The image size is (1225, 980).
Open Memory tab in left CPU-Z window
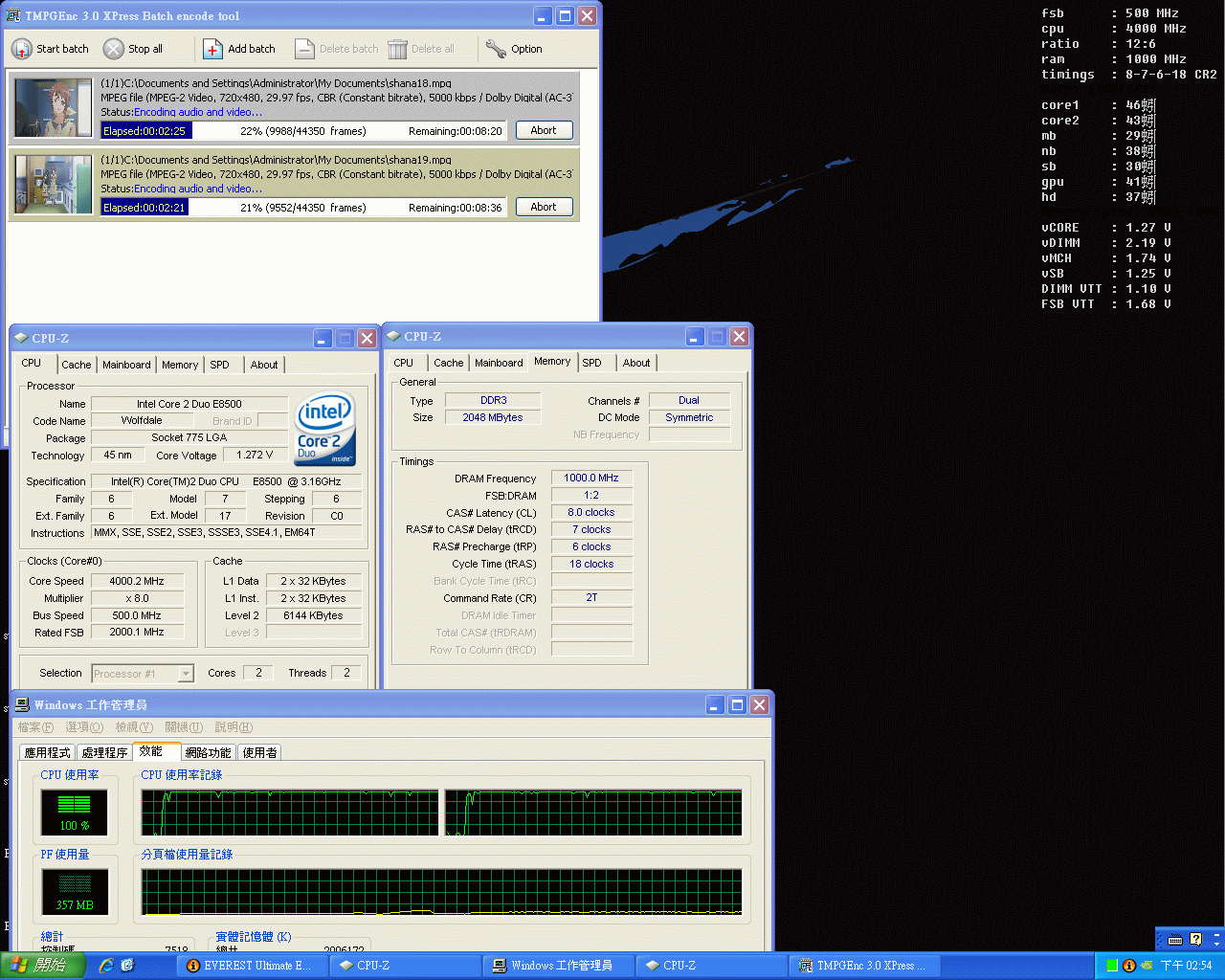180,365
